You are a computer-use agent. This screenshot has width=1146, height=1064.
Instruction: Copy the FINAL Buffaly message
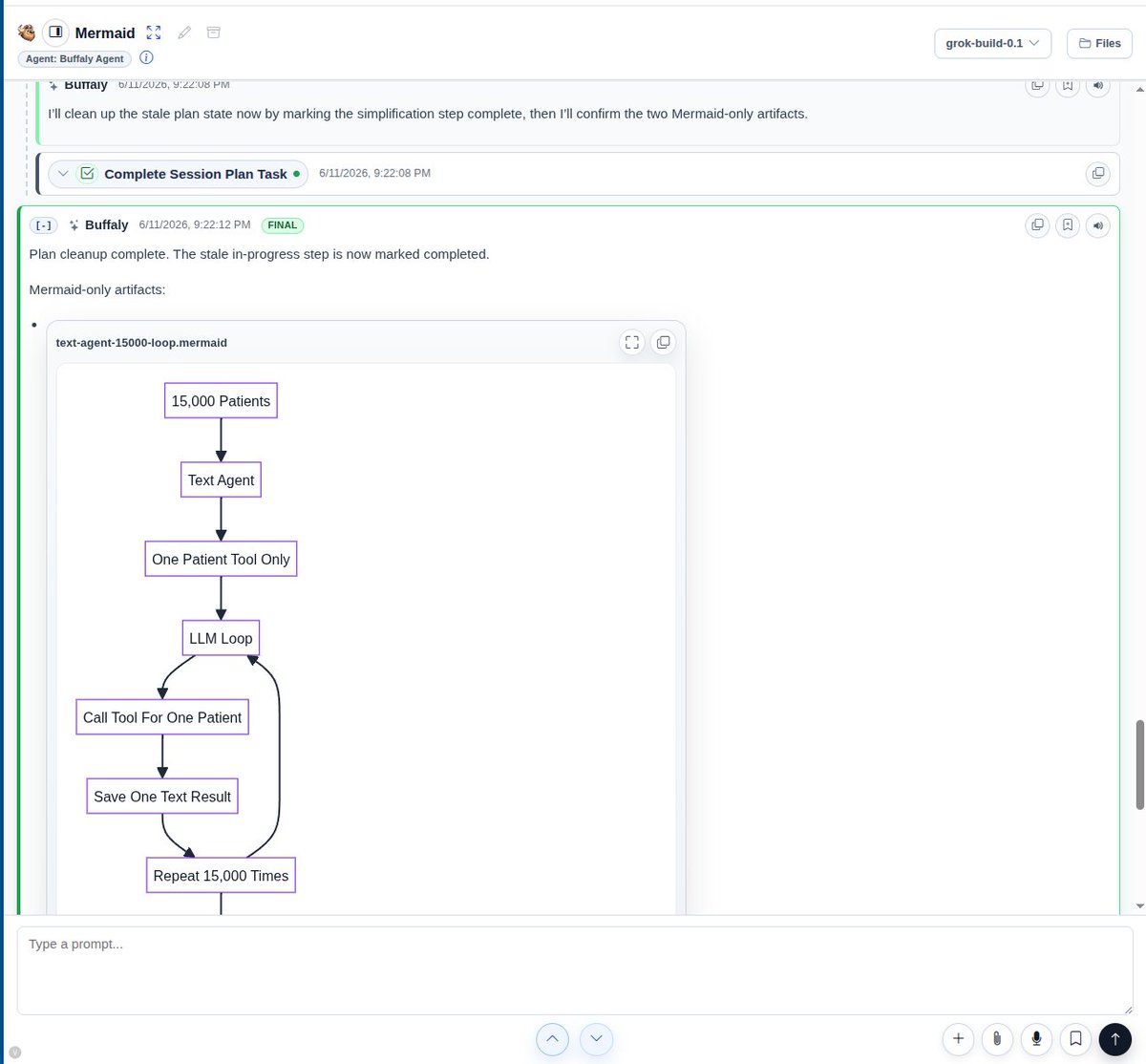point(1036,225)
